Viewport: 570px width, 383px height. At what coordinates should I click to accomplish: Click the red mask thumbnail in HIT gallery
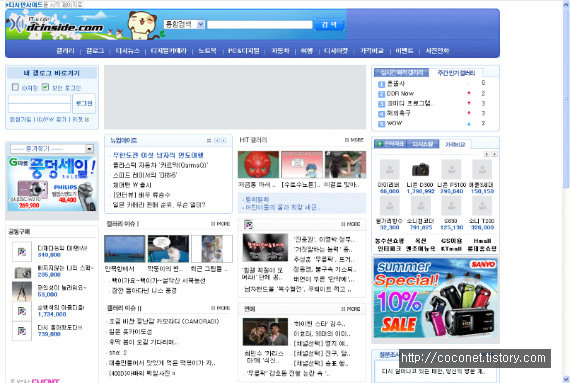click(258, 165)
